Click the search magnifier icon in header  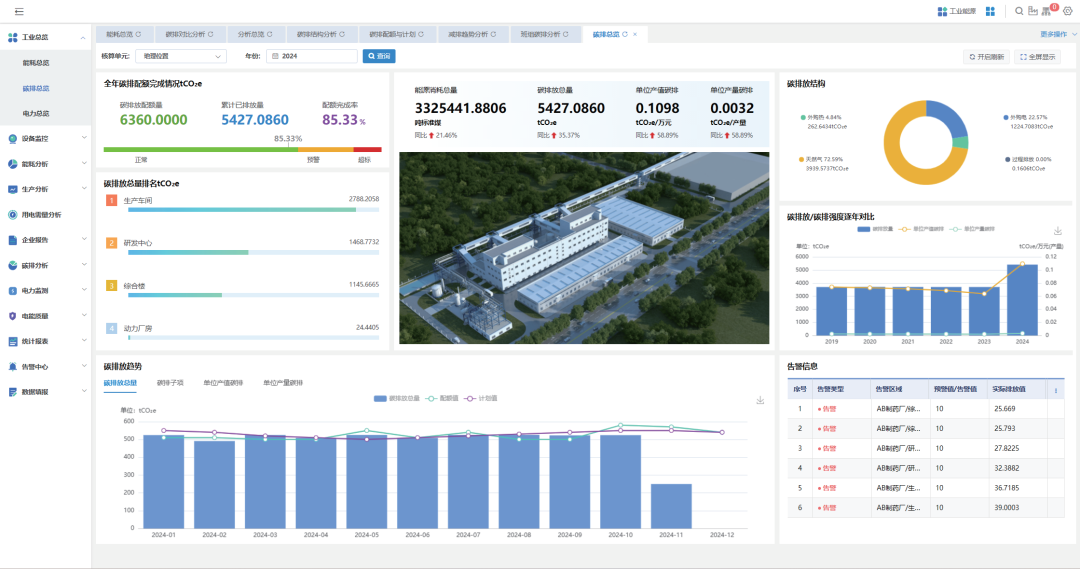click(1019, 11)
